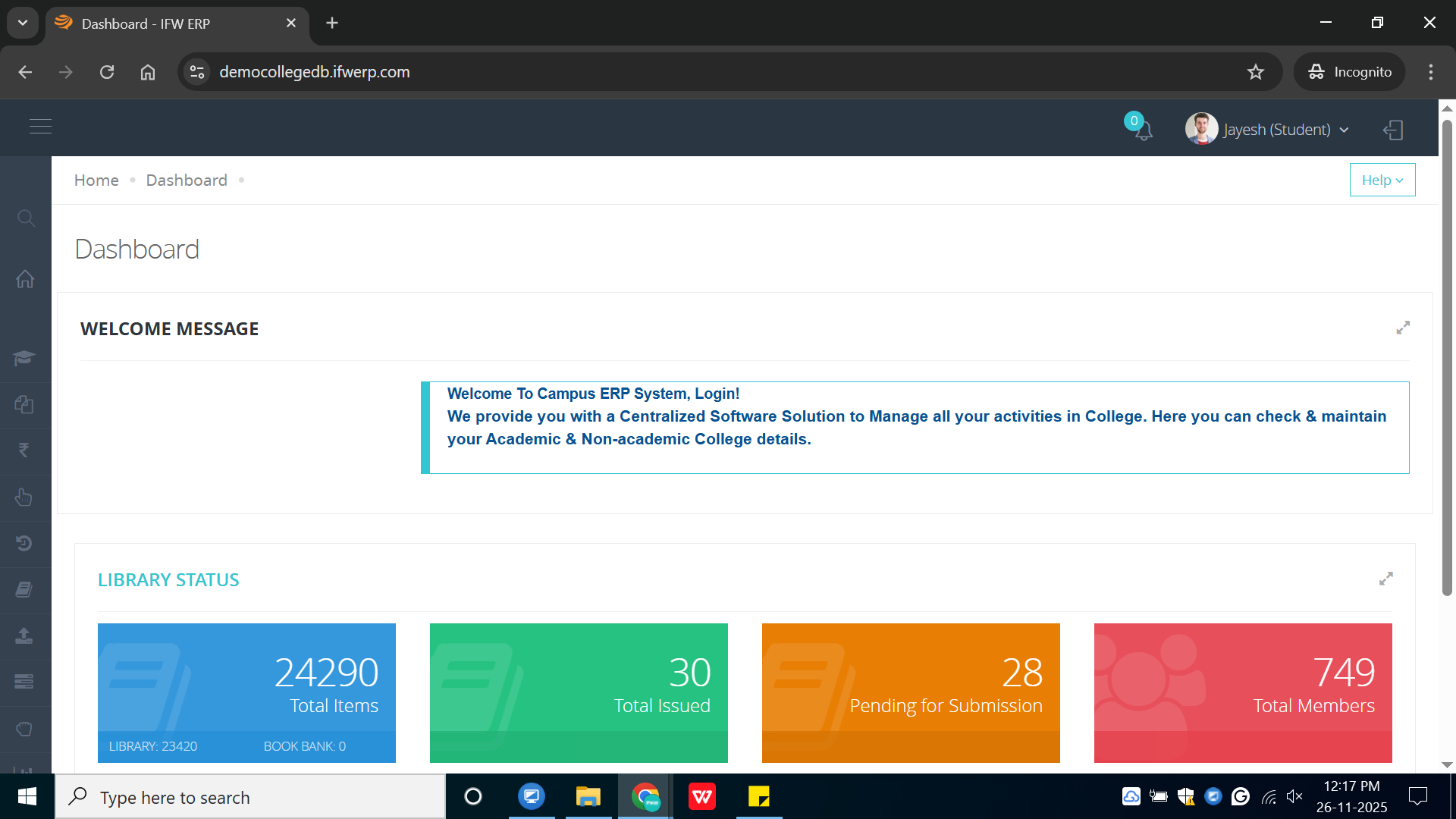
Task: Open the Total Items card
Action: tap(246, 693)
